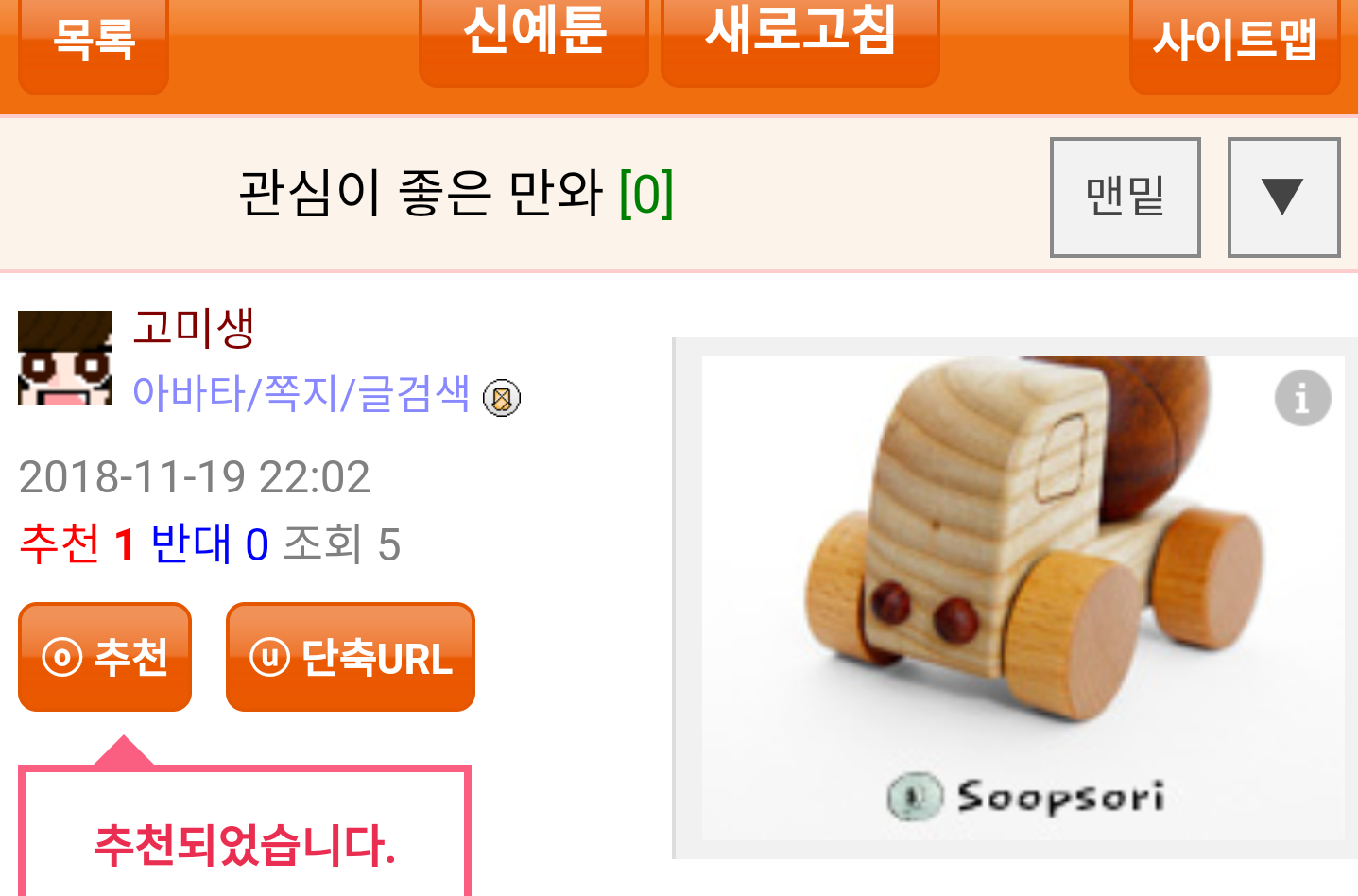This screenshot has height=896, width=1358.
Task: Open author name 고미생 link
Action: (x=193, y=328)
